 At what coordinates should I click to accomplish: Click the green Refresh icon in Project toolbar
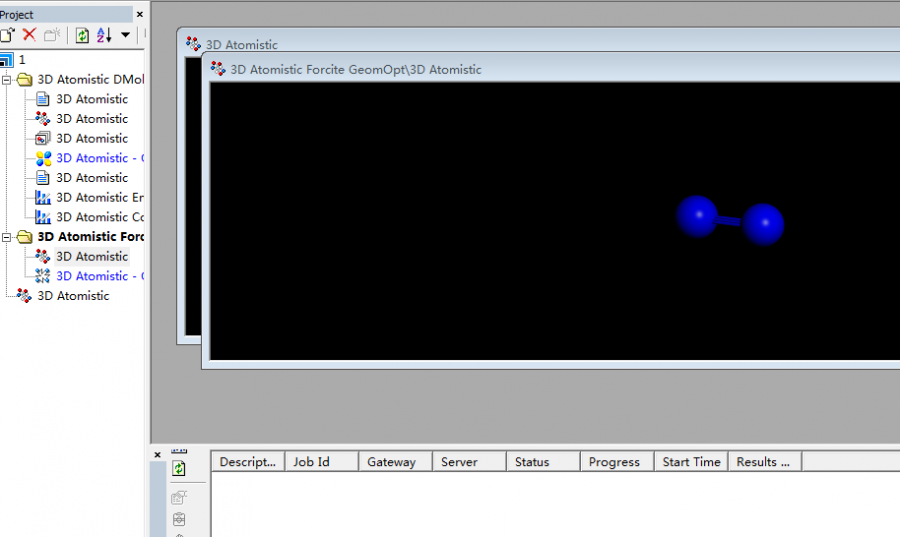point(82,35)
